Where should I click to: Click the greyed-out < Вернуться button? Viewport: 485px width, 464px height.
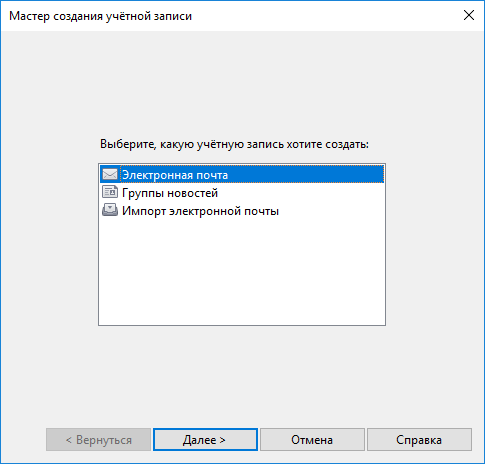click(x=98, y=440)
